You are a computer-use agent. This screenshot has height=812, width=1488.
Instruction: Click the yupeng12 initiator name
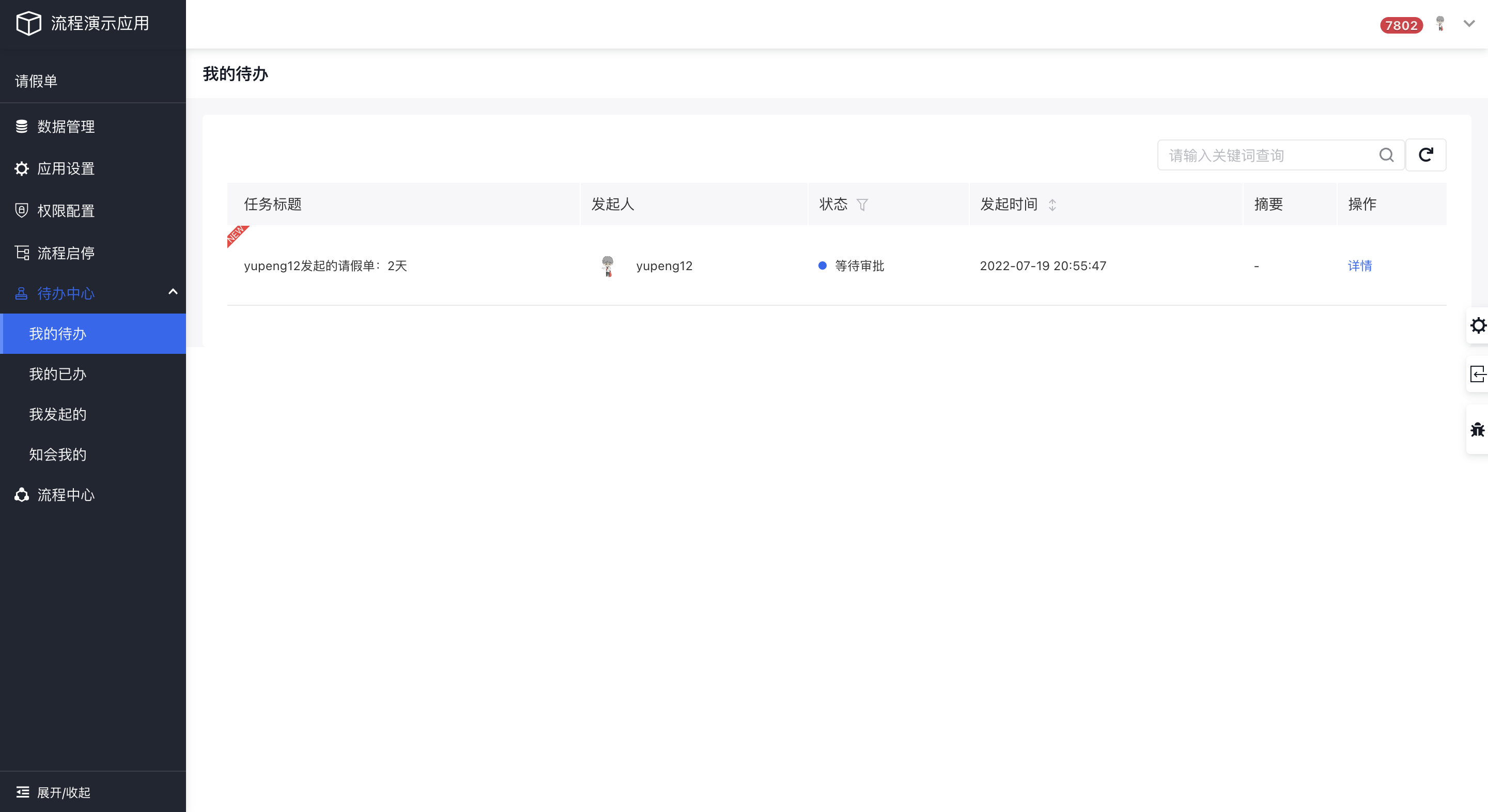tap(664, 266)
